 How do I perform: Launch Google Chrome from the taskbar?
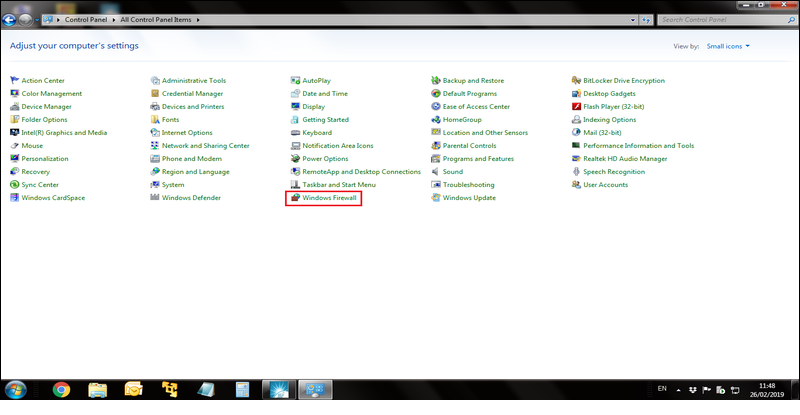point(61,390)
